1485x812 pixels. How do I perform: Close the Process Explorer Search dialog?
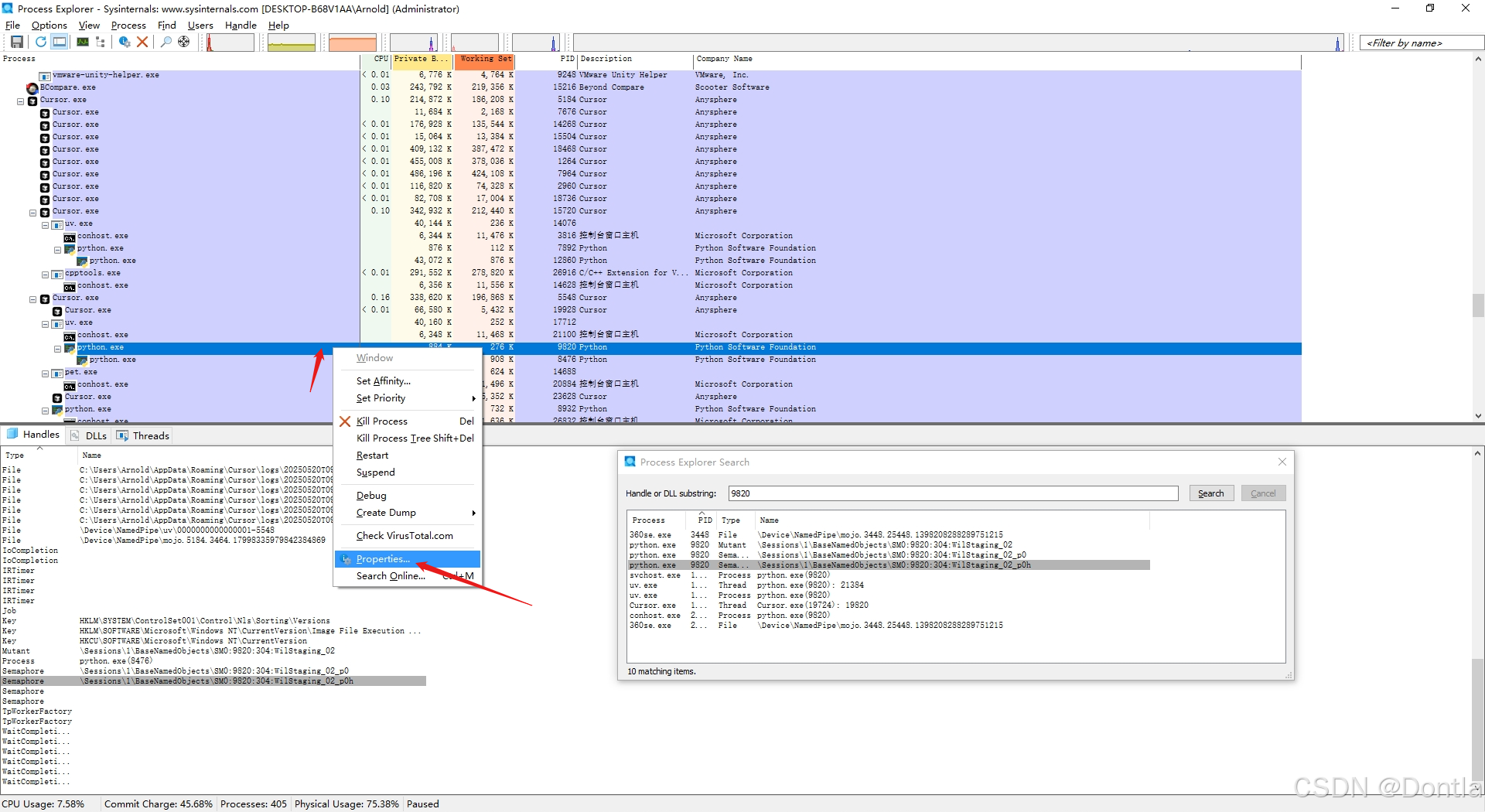click(x=1282, y=462)
